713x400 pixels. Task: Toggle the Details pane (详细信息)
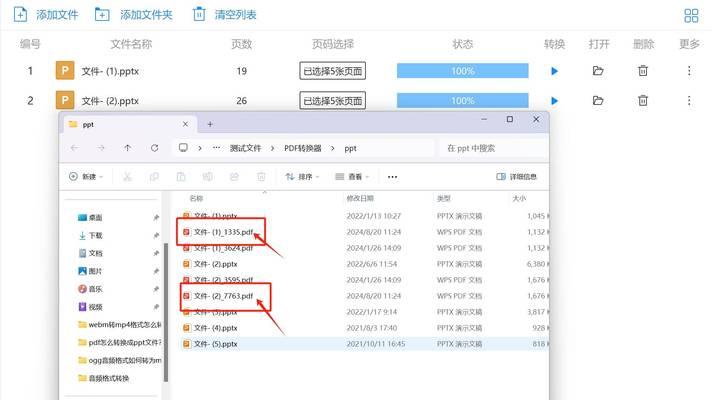(517, 176)
